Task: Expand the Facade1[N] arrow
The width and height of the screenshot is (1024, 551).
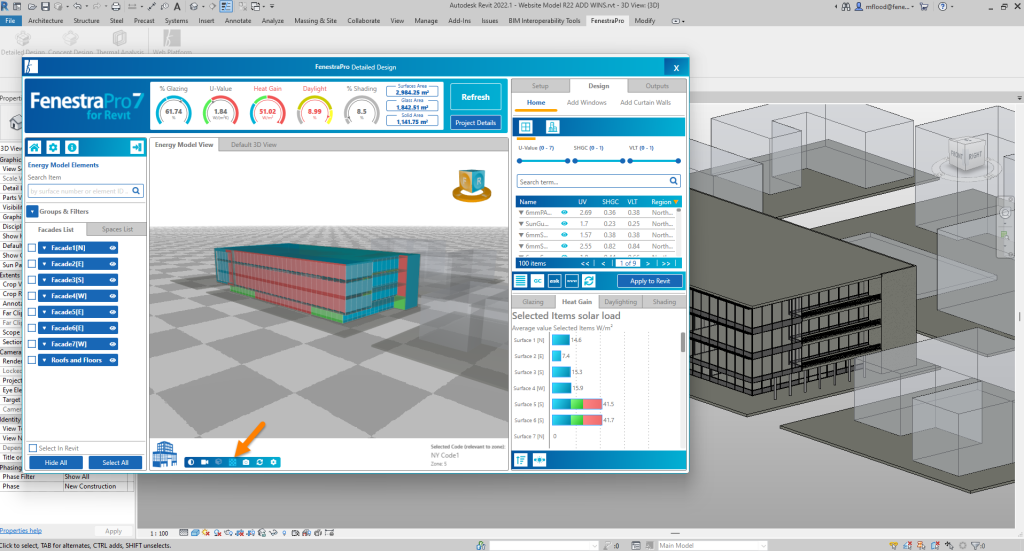Action: (44, 248)
